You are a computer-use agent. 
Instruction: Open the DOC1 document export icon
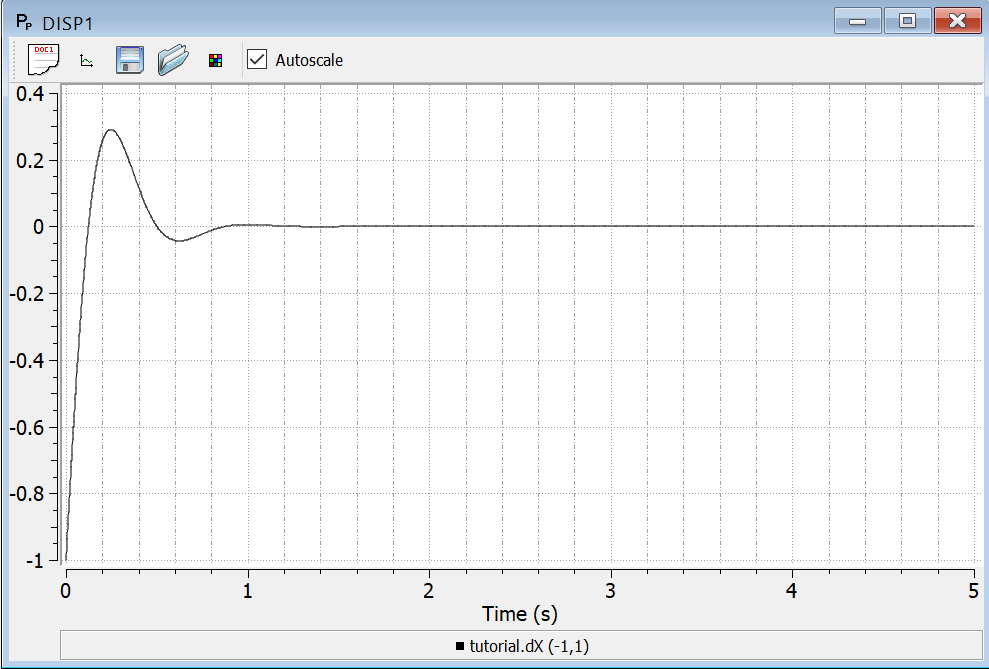(44, 60)
